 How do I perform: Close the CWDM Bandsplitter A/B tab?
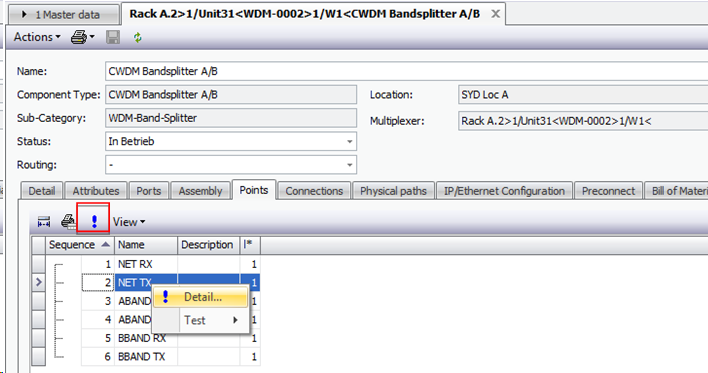[495, 14]
